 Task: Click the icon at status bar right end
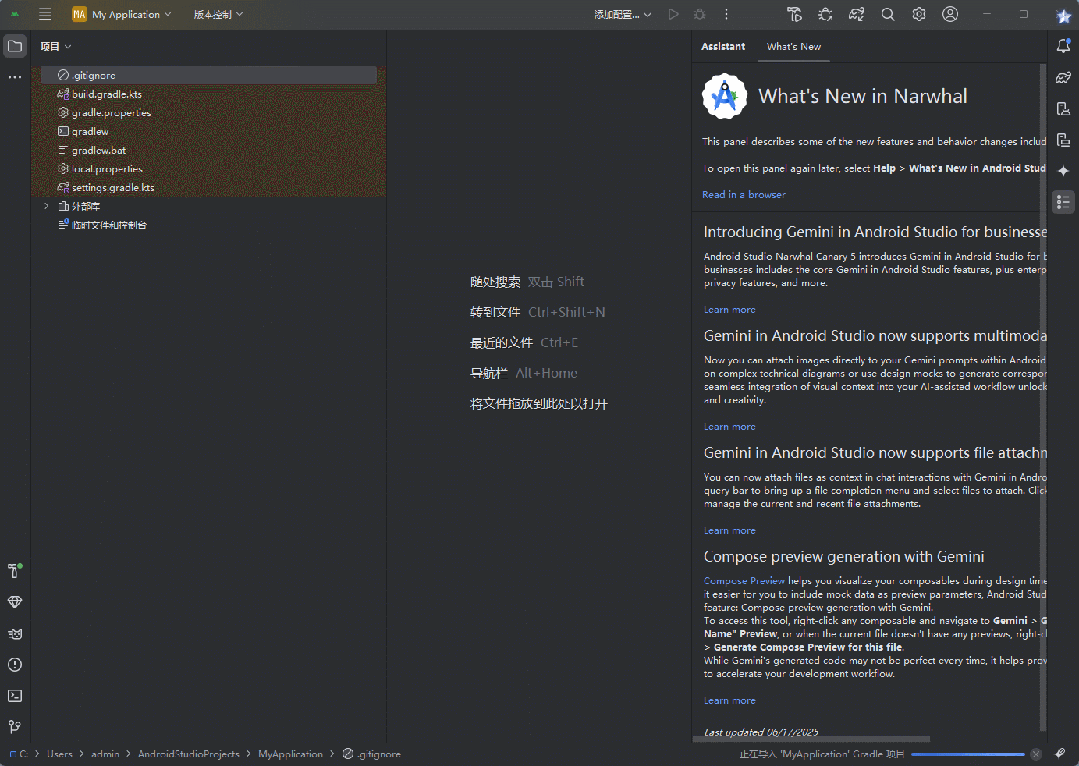point(1060,754)
